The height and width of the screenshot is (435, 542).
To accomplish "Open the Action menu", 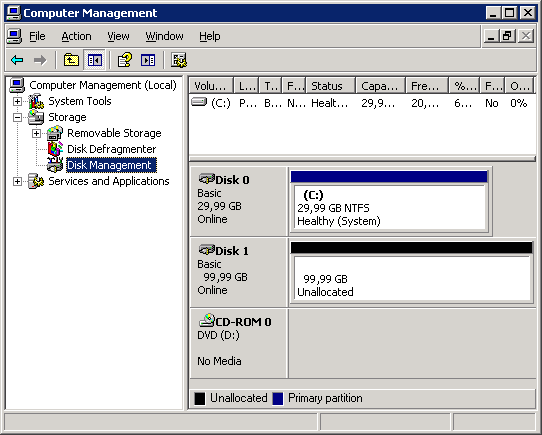I will pos(76,36).
